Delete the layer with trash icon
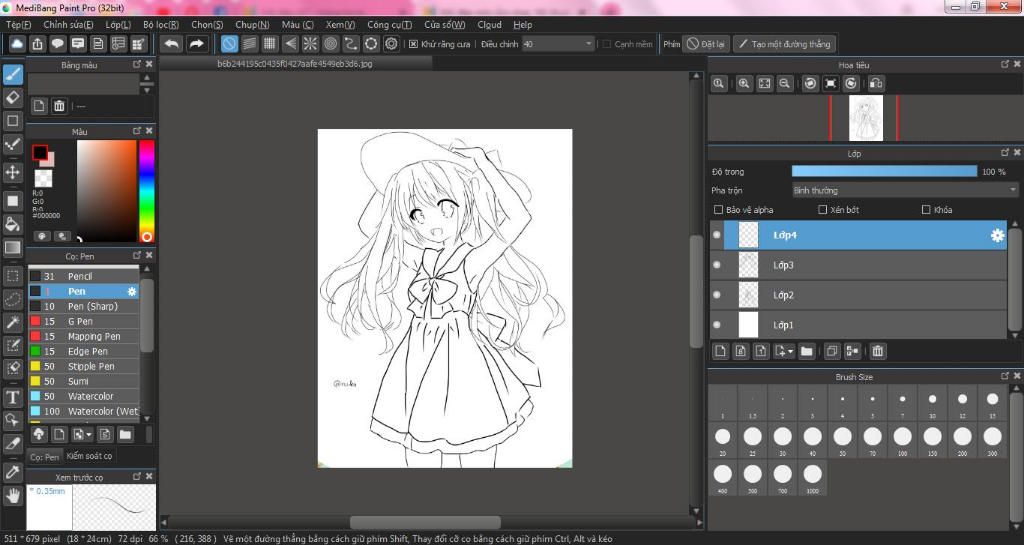The height and width of the screenshot is (545, 1024). point(878,351)
